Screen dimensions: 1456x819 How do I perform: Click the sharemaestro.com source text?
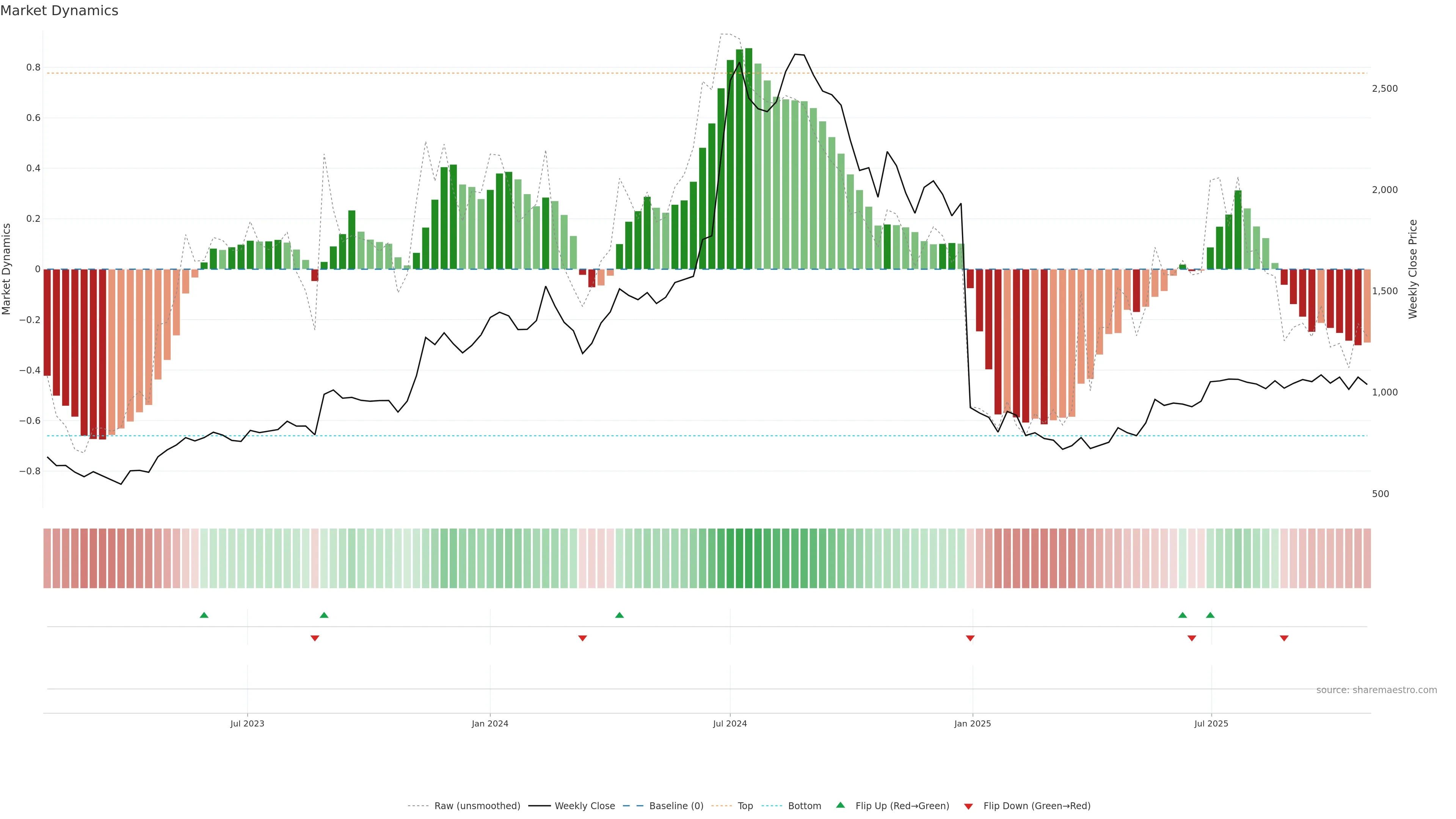click(x=1376, y=690)
